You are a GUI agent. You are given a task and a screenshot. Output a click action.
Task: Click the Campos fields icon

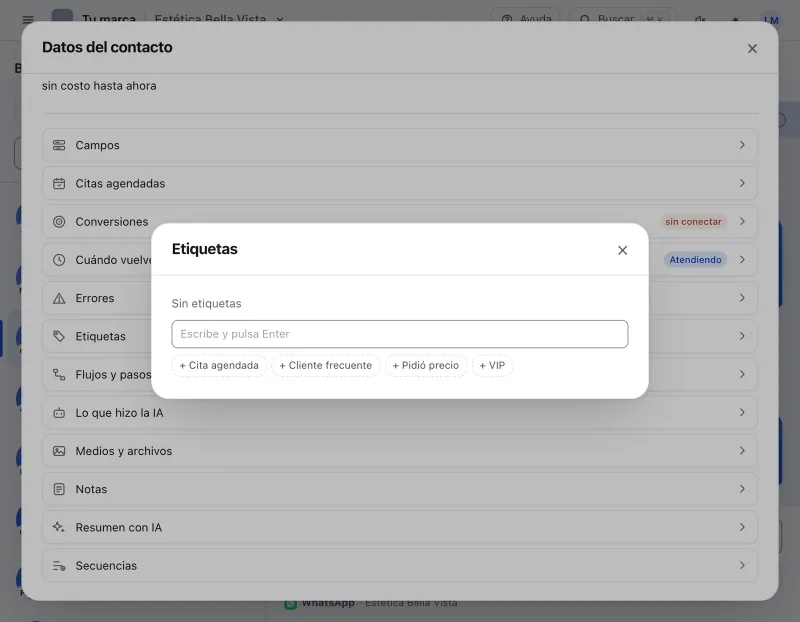pyautogui.click(x=59, y=145)
